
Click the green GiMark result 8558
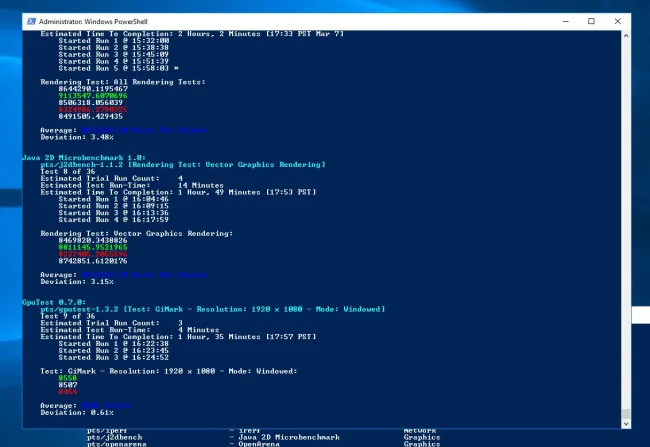coord(68,378)
